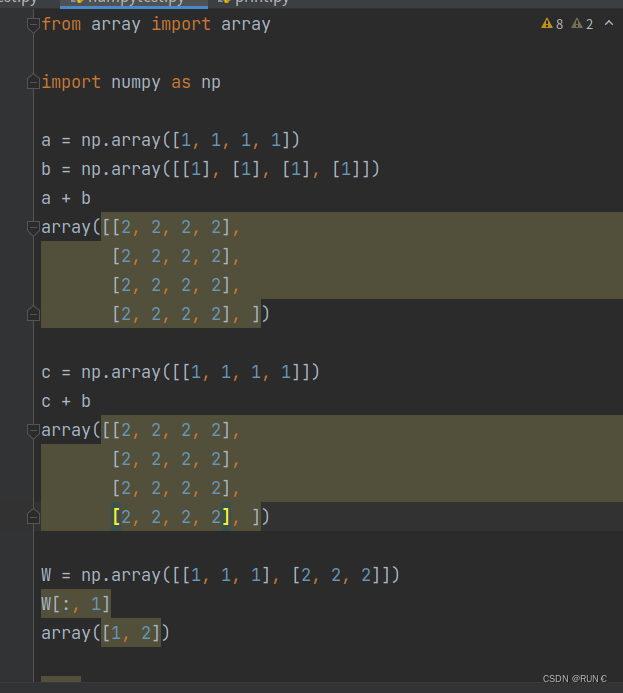Click the 'np' alias in import statement
This screenshot has width=623, height=693.
[211, 83]
